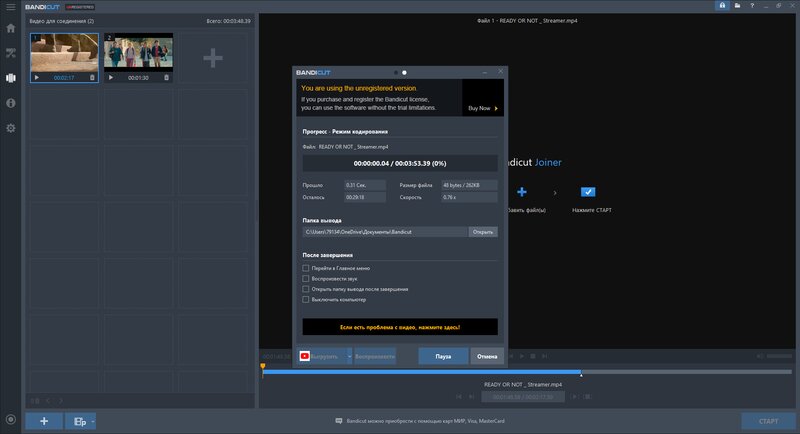Viewport: 800px width, 434px height.
Task: Click the previous page arrow under clip grid
Action: pos(48,401)
